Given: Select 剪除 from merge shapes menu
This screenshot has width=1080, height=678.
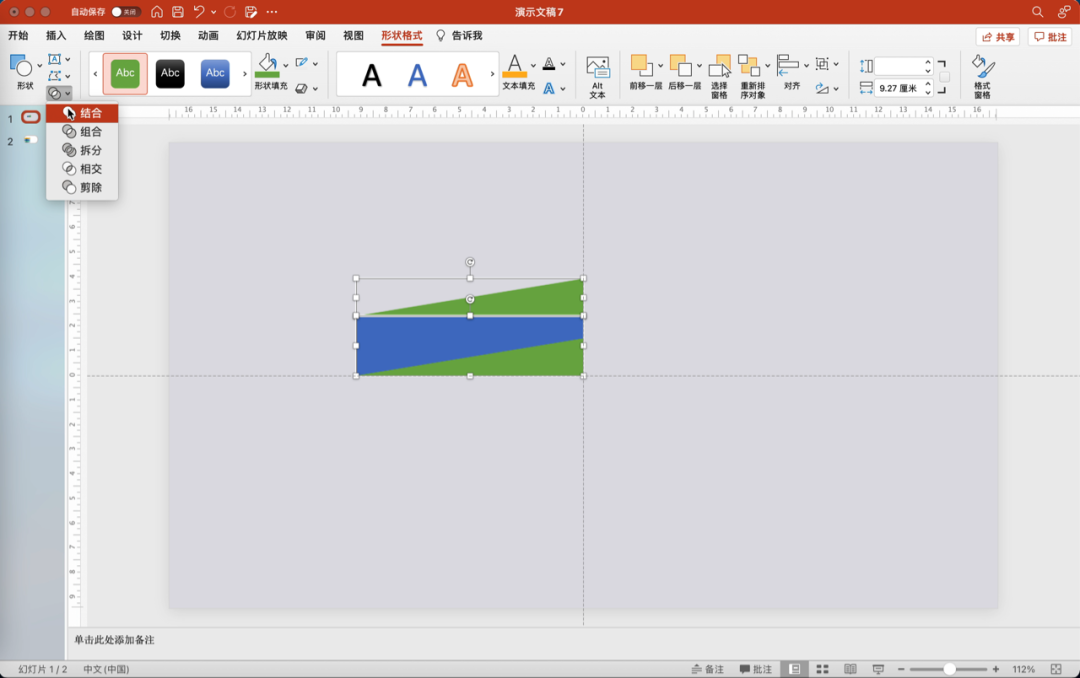Looking at the screenshot, I should (x=82, y=187).
